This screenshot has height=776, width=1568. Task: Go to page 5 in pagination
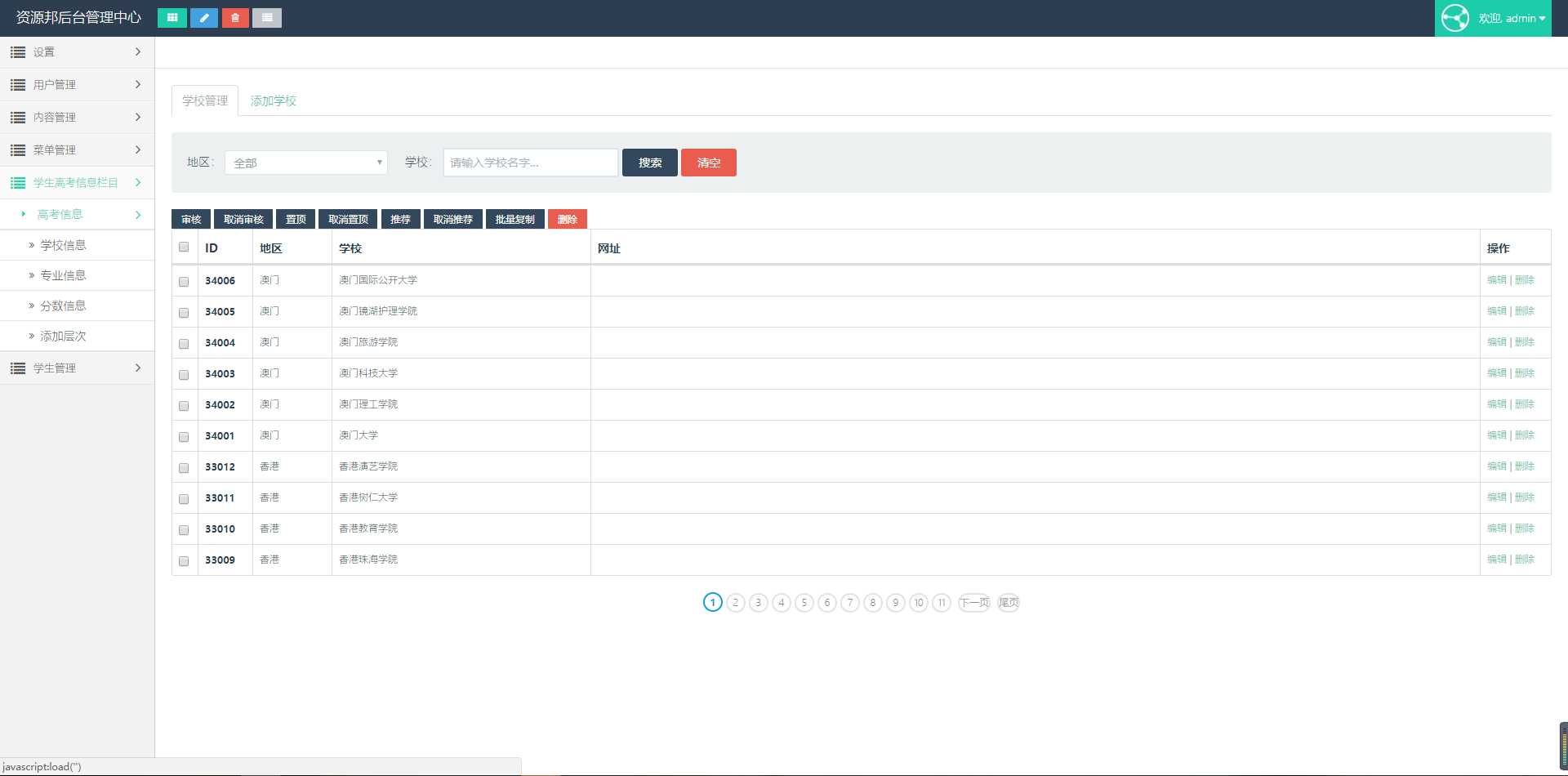[804, 603]
